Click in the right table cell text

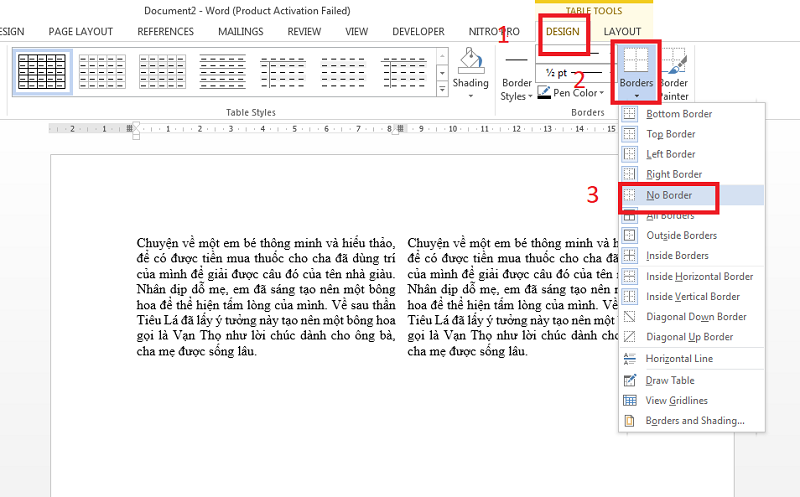512,297
